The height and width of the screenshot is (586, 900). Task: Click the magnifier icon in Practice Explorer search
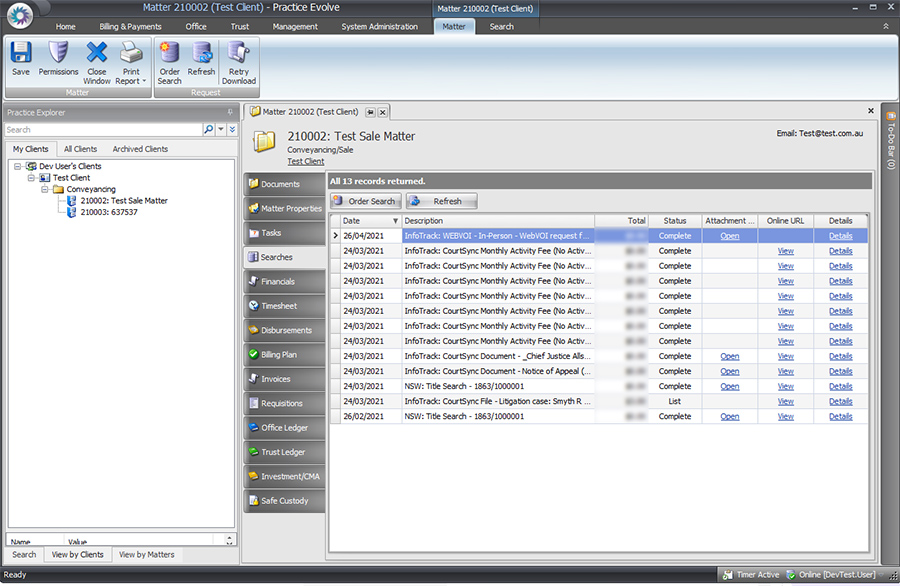(x=208, y=130)
